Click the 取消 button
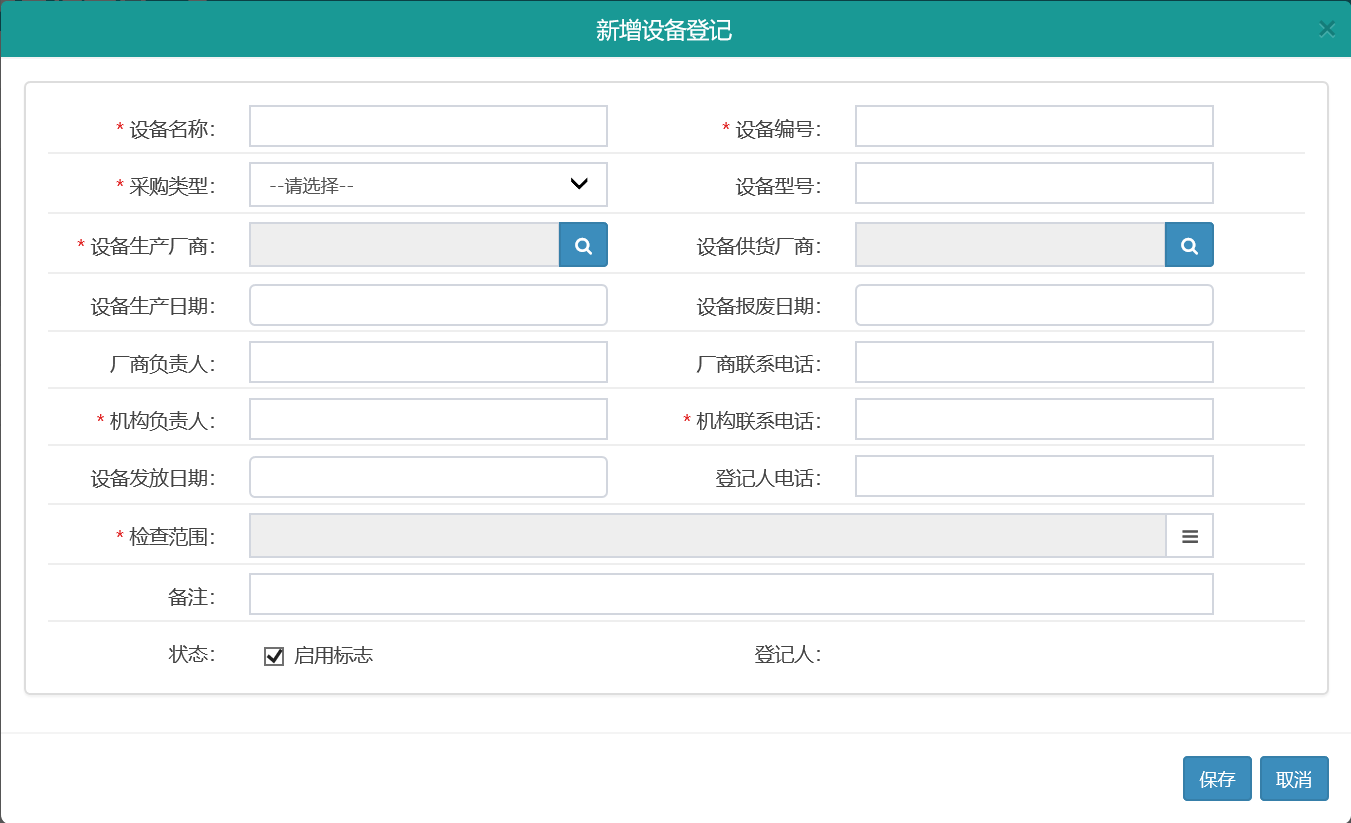This screenshot has width=1351, height=823. (1294, 779)
